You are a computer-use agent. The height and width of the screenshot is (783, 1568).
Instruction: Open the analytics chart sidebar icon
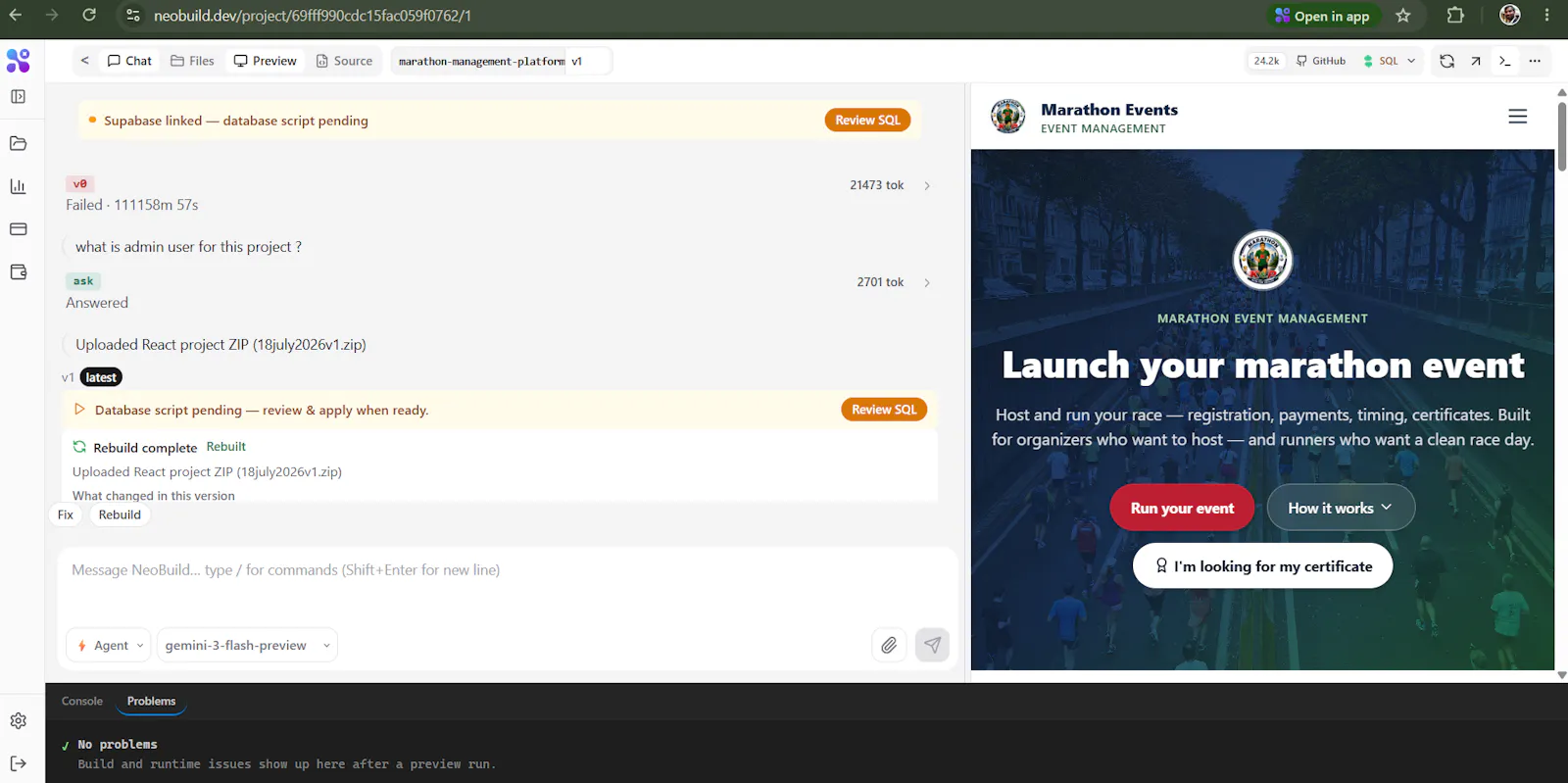tap(18, 186)
